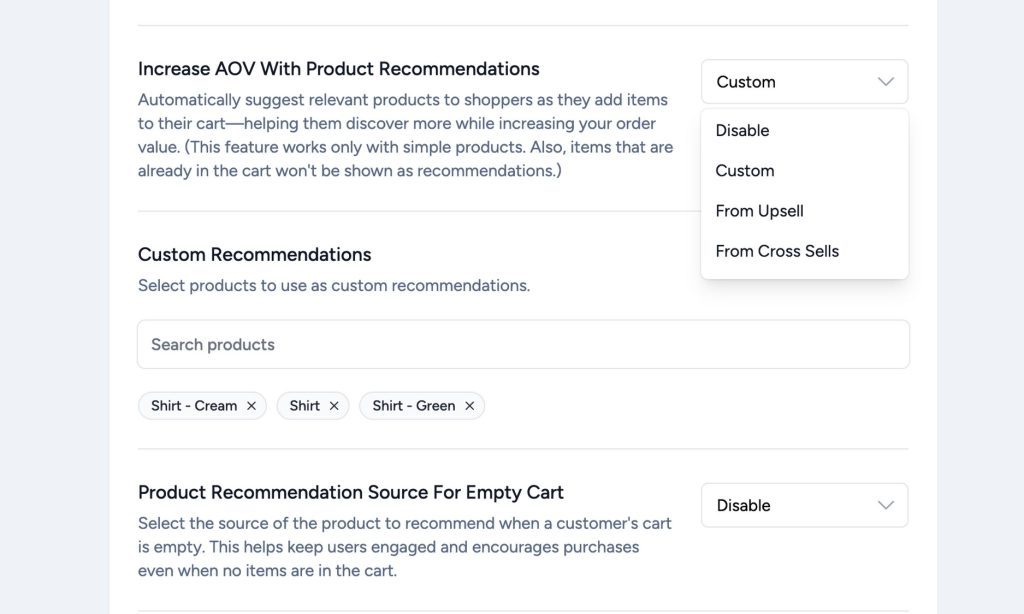Image resolution: width=1024 pixels, height=614 pixels.
Task: Choose Custom in the open dropdown list
Action: [x=744, y=171]
